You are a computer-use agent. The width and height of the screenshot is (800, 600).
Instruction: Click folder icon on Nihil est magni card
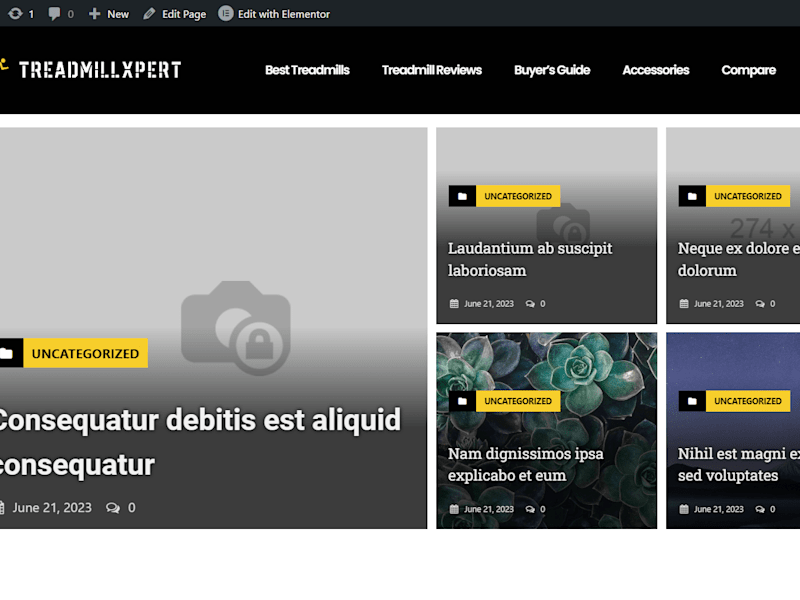coord(692,401)
